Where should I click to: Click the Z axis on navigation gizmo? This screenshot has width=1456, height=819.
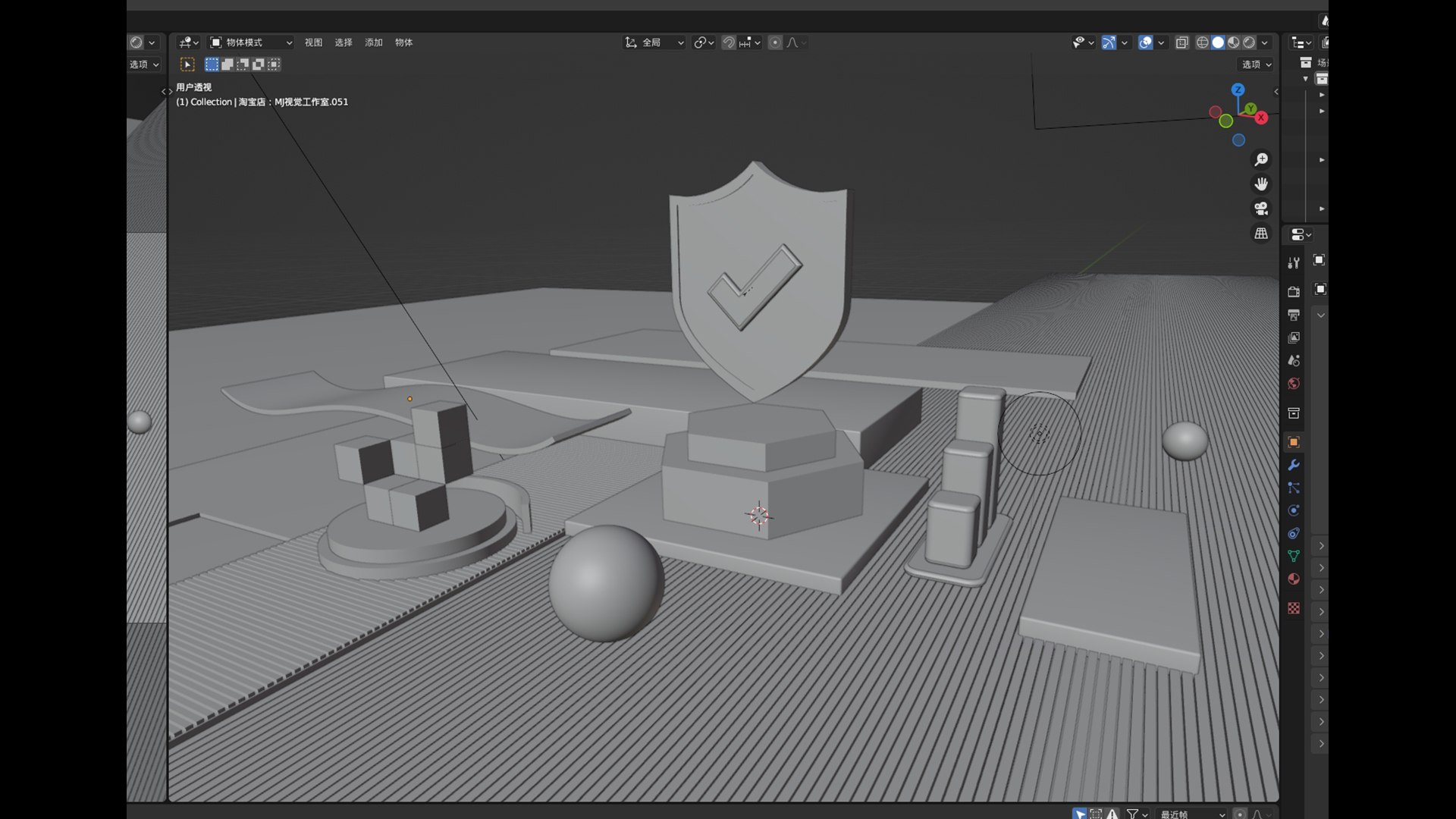click(x=1238, y=89)
